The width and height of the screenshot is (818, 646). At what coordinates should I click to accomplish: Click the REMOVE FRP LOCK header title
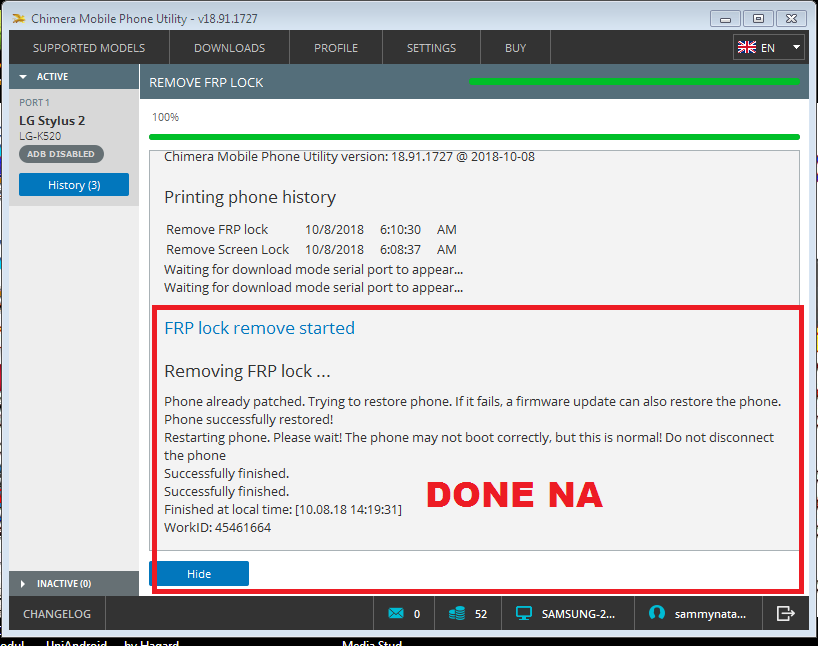(x=206, y=82)
